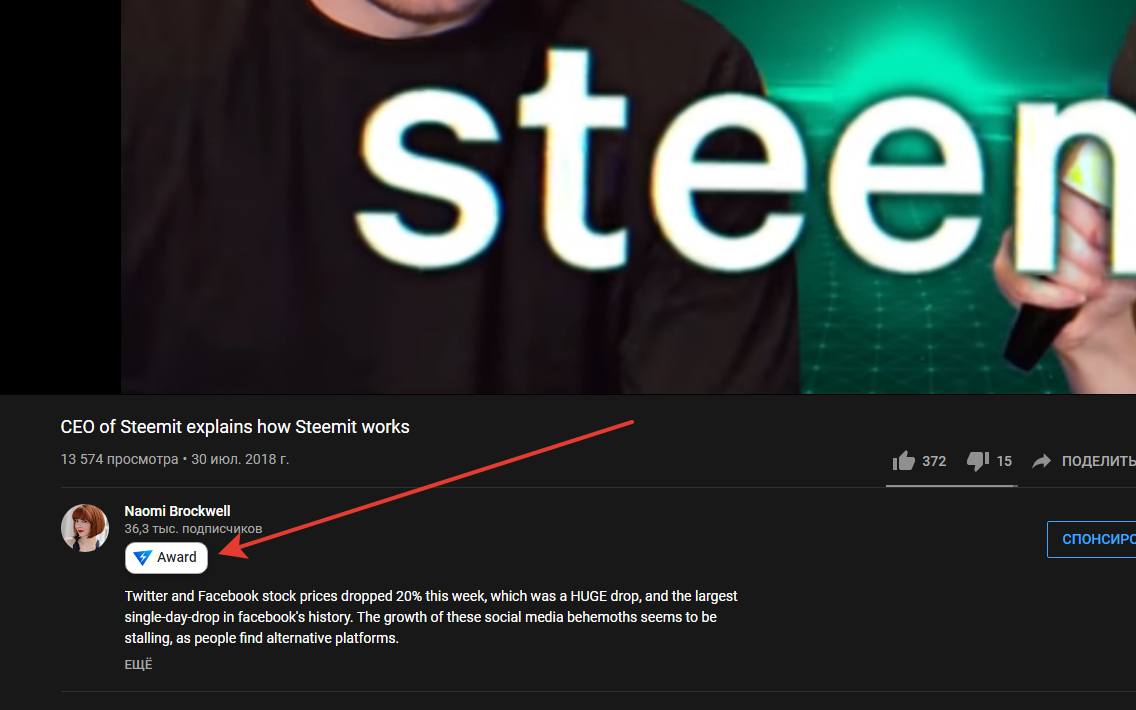Open the Naomi Brockwell channel name link
1136x710 pixels.
tap(178, 511)
